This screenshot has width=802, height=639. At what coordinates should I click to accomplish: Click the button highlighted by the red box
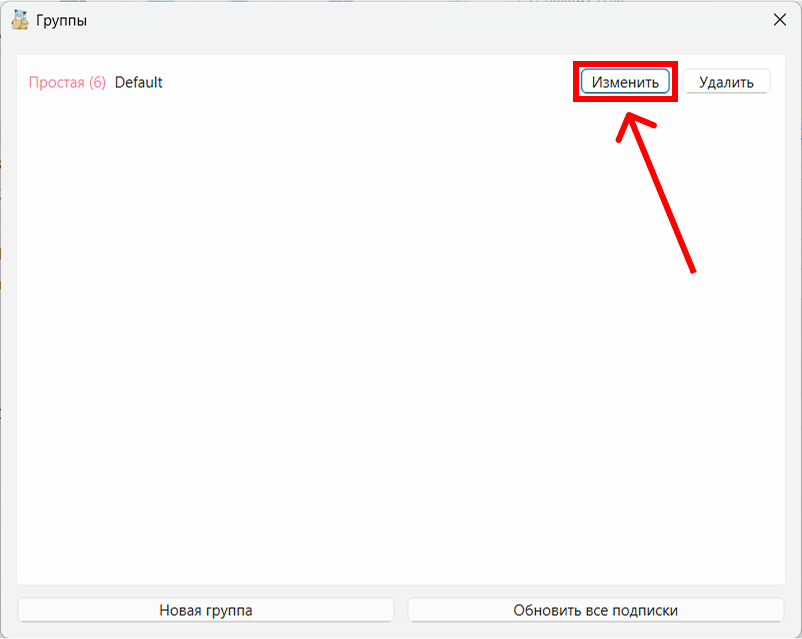(x=625, y=82)
